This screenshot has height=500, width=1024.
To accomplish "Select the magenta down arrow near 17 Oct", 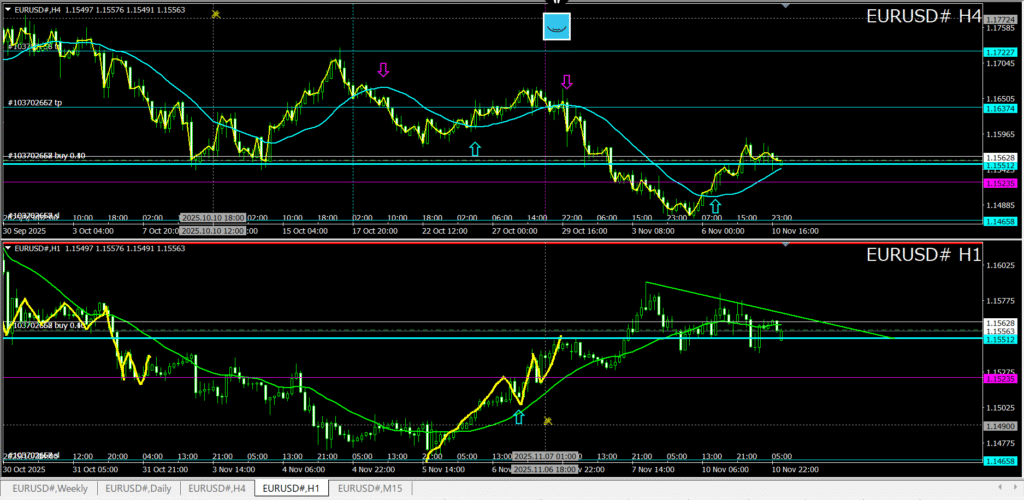I will [382, 69].
